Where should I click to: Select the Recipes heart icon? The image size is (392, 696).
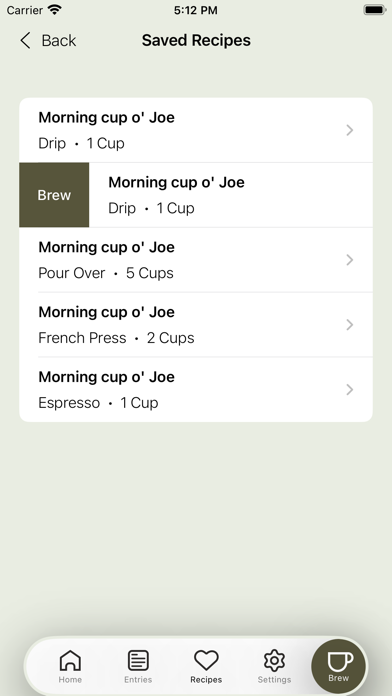[x=206, y=660]
